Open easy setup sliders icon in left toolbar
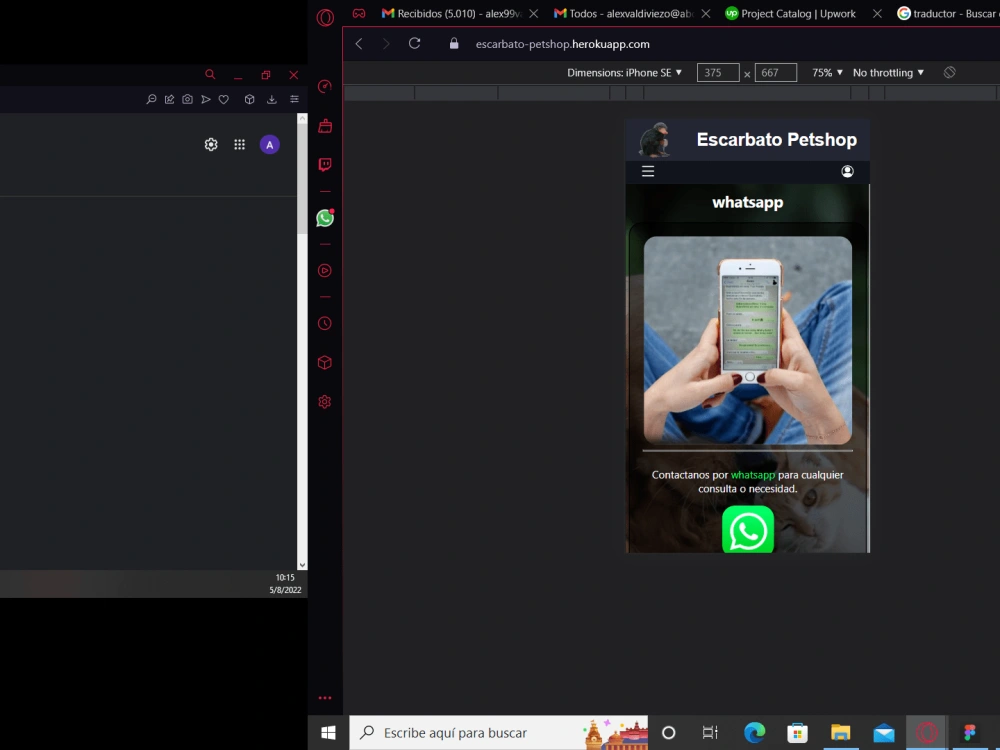The width and height of the screenshot is (1000, 750). coord(294,99)
